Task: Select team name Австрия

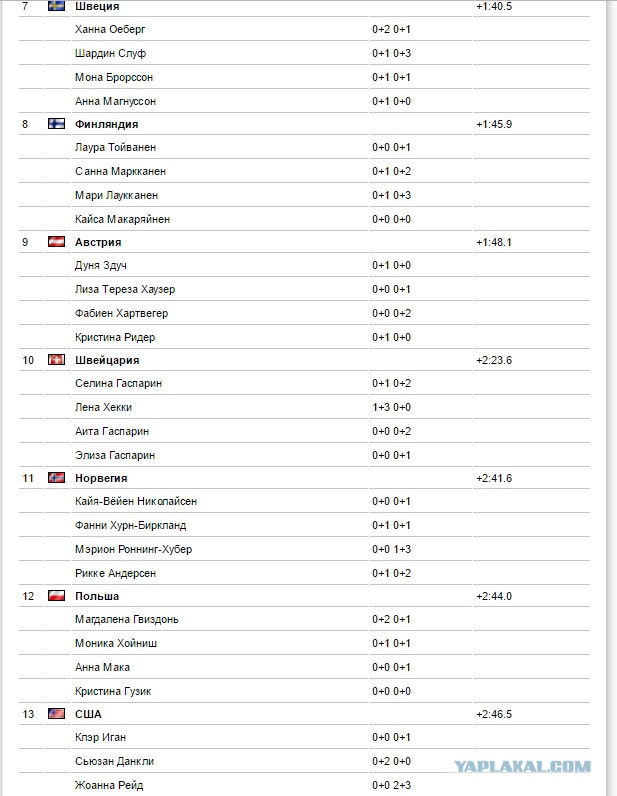Action: coord(98,242)
